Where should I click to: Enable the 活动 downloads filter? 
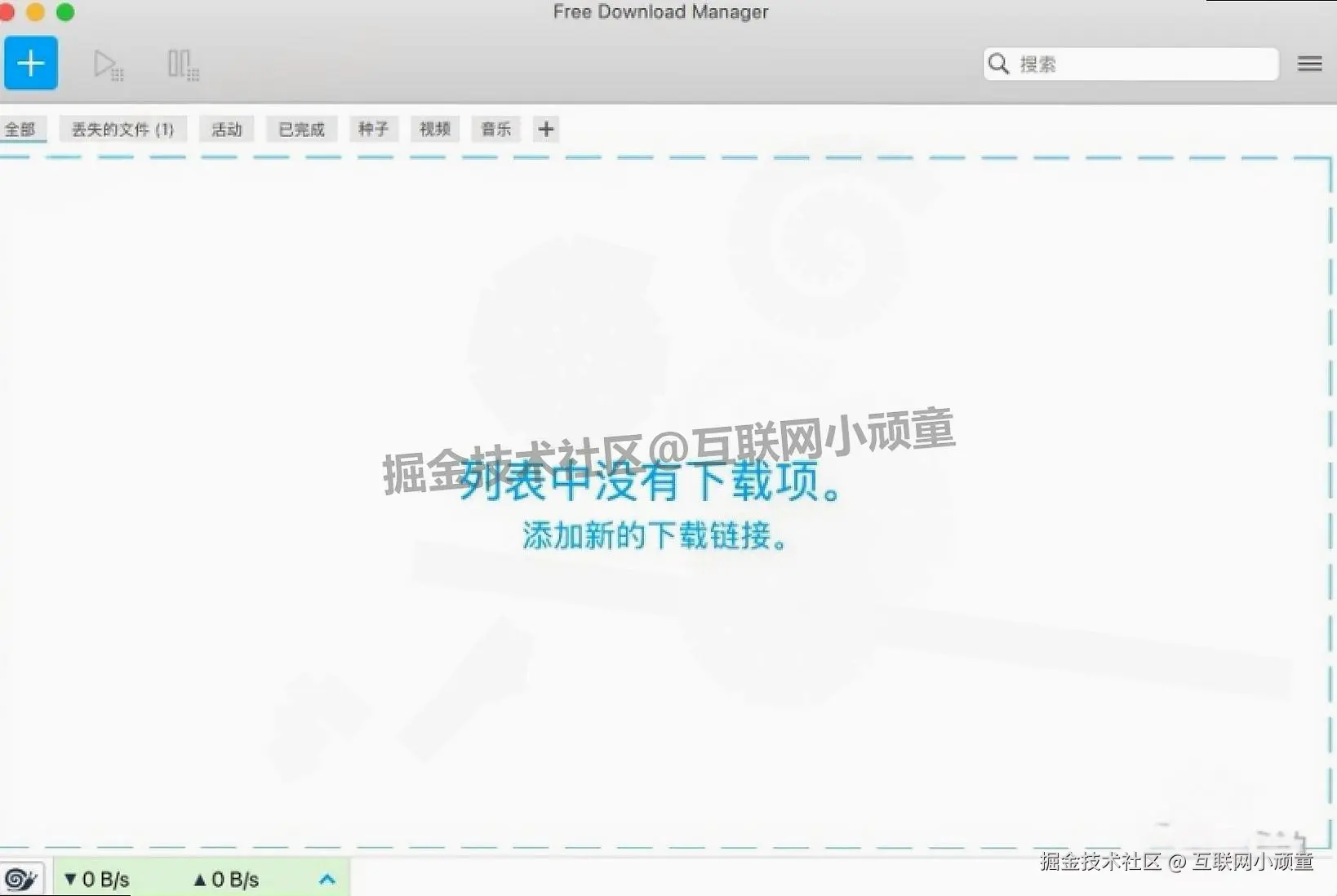point(226,129)
